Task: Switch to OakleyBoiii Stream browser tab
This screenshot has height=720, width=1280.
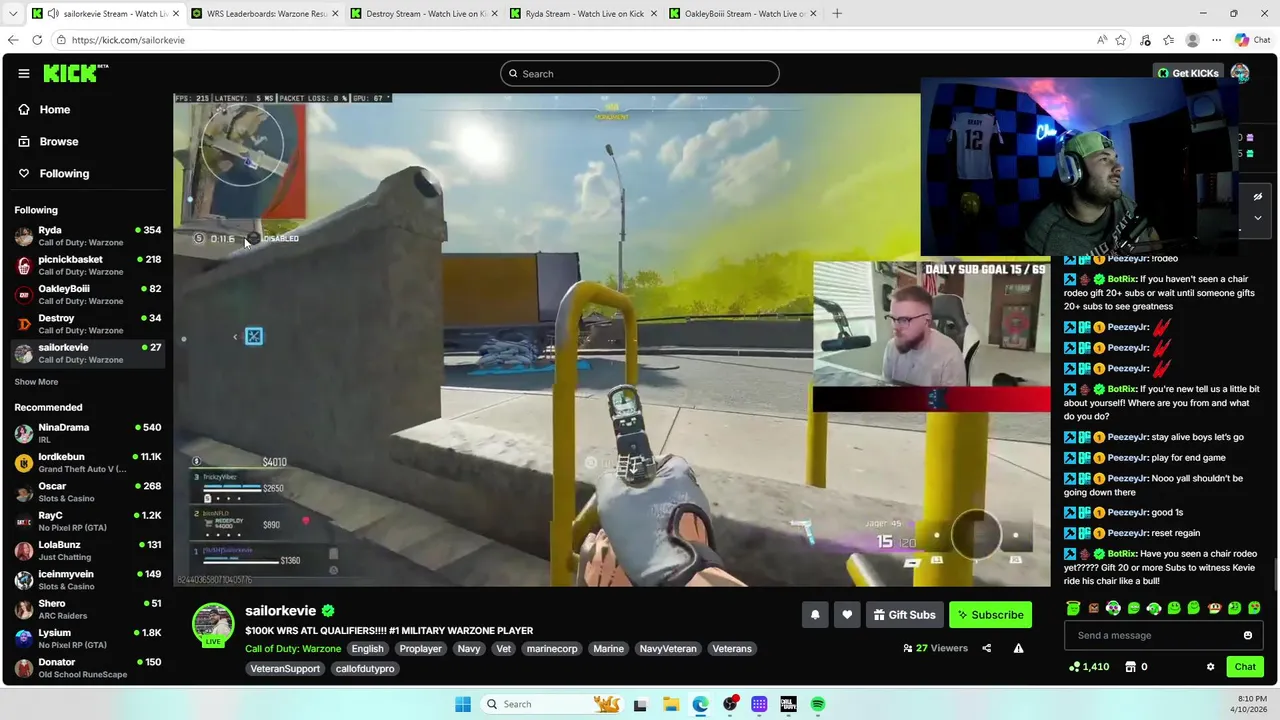Action: 740,14
